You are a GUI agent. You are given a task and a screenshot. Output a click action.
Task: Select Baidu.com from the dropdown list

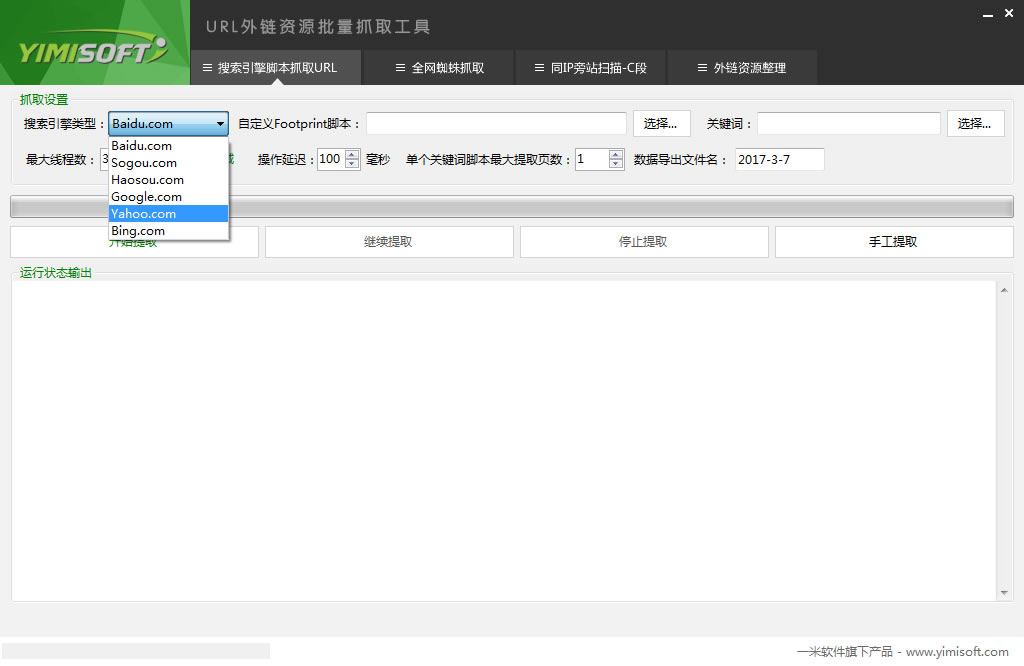pyautogui.click(x=168, y=146)
